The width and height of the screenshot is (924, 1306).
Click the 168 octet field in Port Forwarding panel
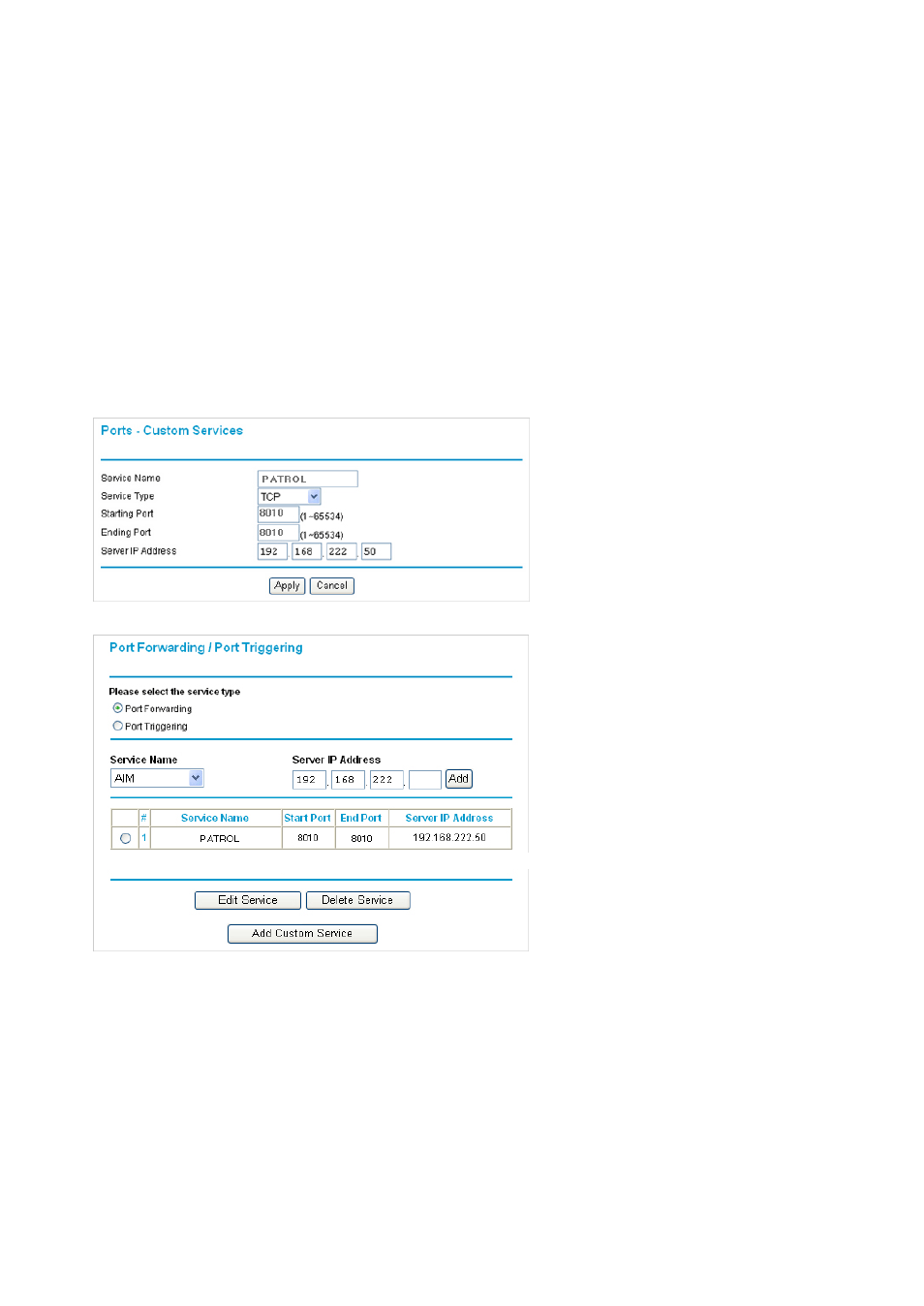[348, 779]
